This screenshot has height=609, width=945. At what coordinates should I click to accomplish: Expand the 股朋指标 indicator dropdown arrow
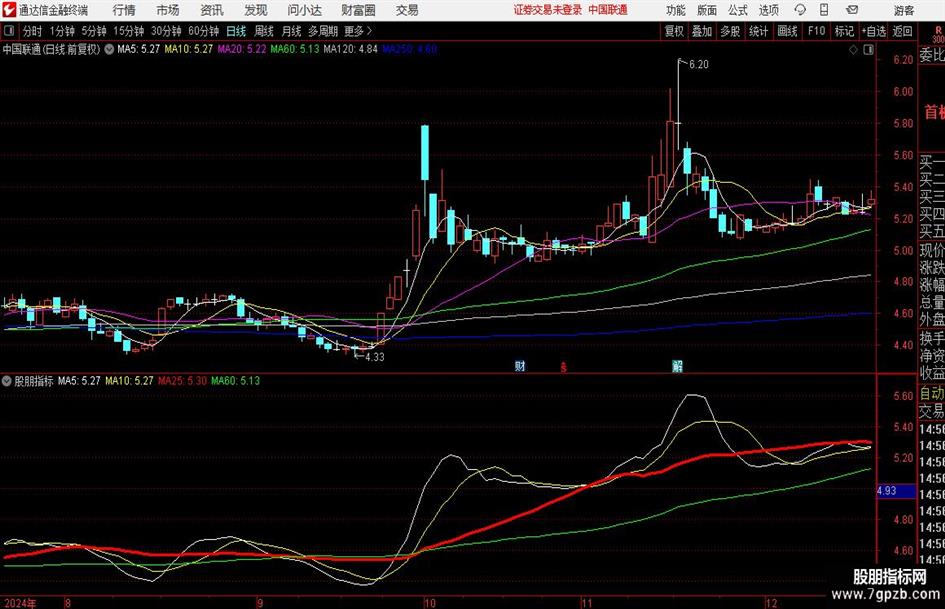point(7,380)
